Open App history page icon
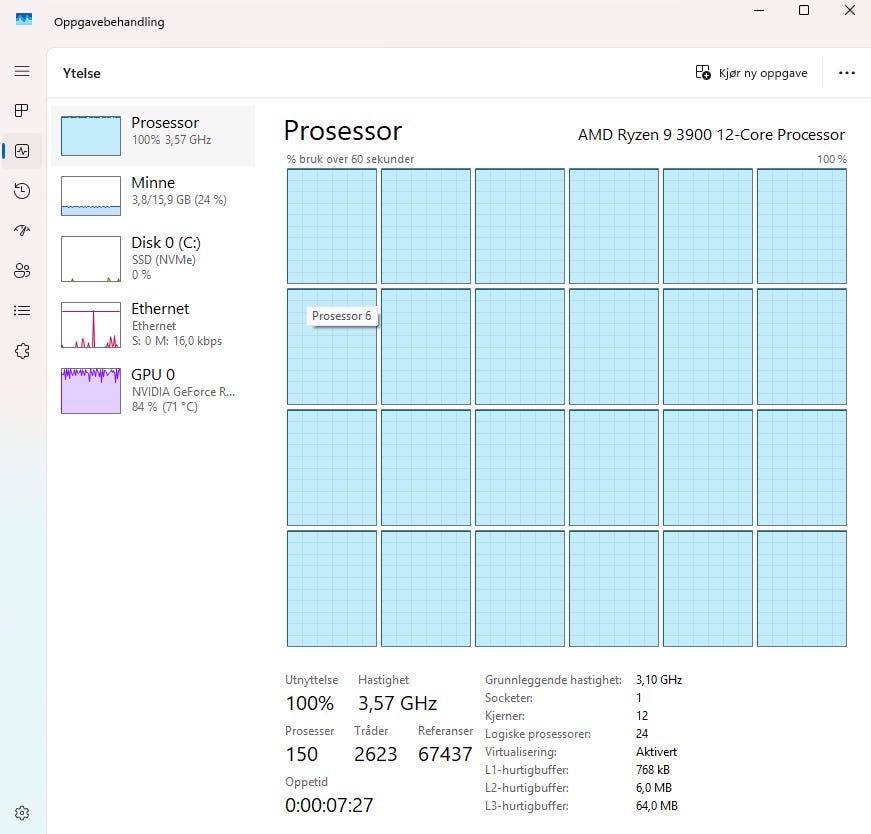 click(x=22, y=191)
